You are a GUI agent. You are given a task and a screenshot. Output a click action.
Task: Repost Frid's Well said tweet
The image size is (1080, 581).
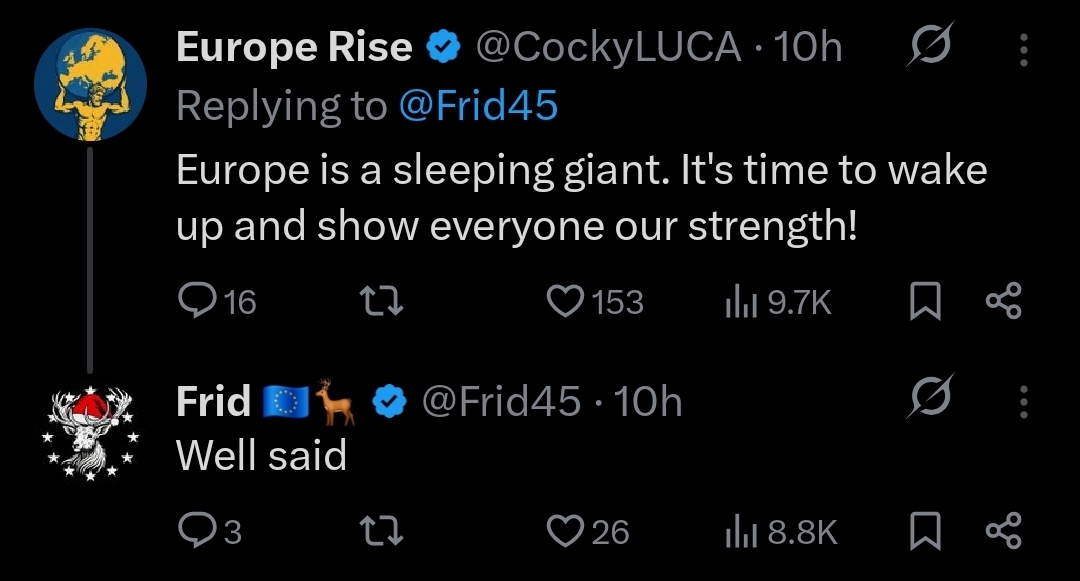(x=382, y=531)
